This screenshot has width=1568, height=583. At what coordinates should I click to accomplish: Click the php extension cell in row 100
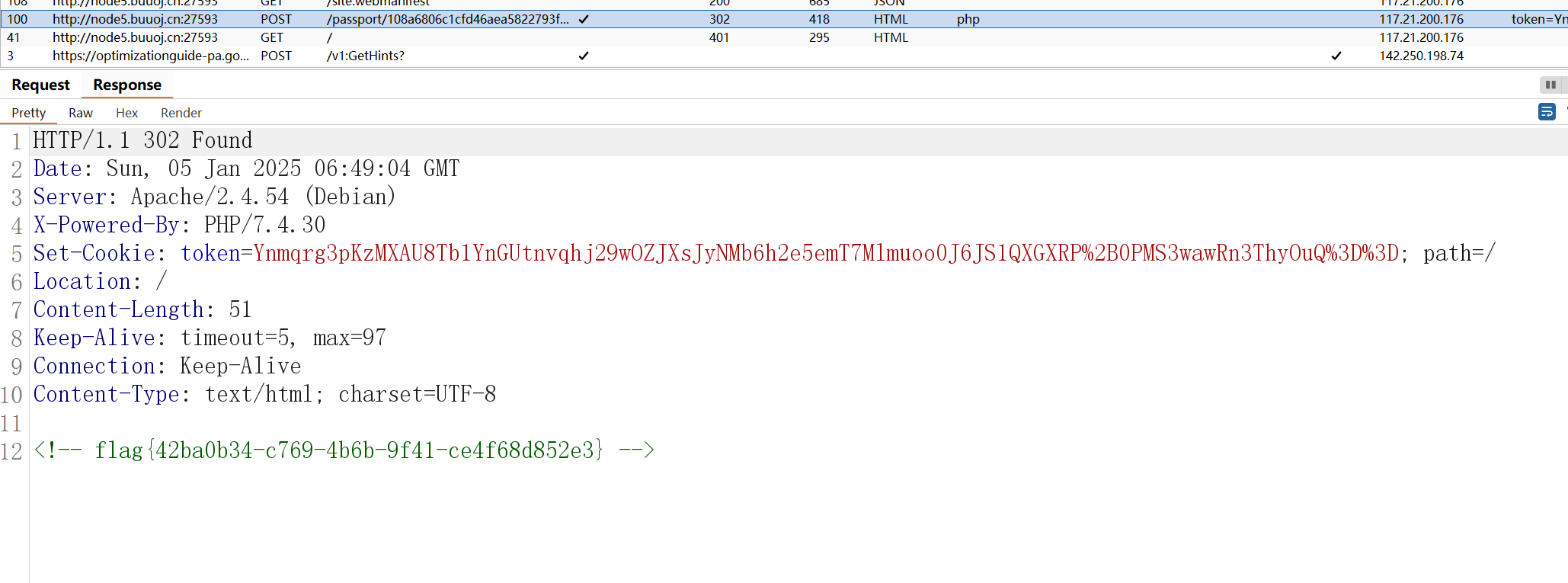pos(968,19)
